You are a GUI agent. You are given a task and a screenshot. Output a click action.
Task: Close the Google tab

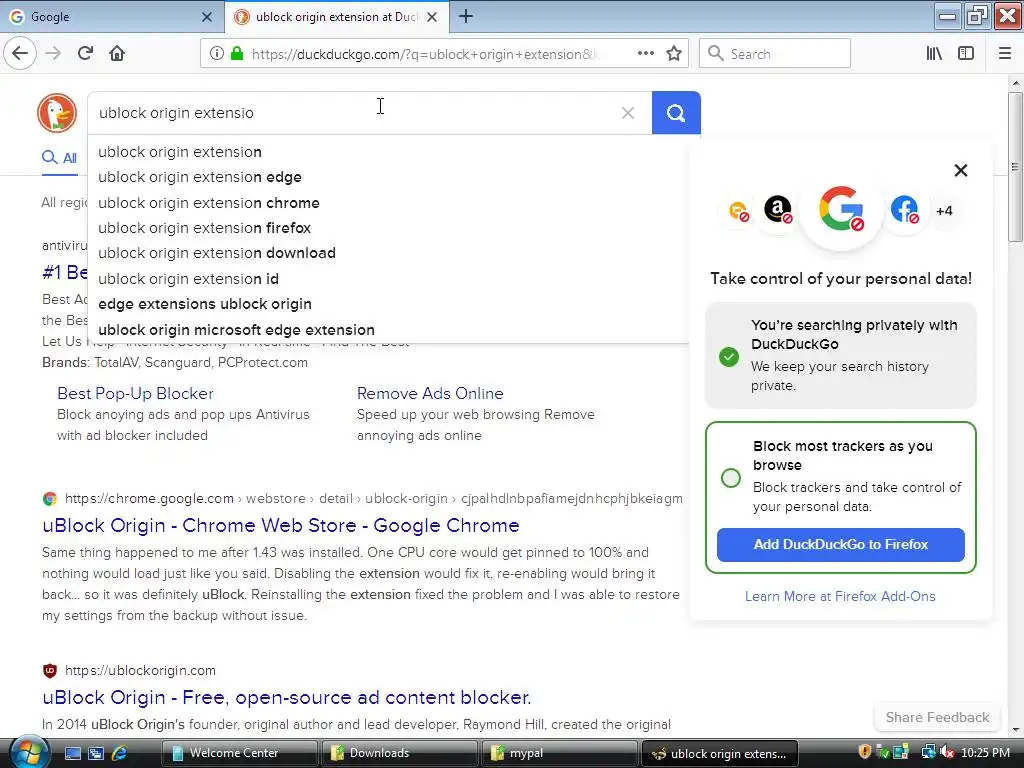click(206, 17)
